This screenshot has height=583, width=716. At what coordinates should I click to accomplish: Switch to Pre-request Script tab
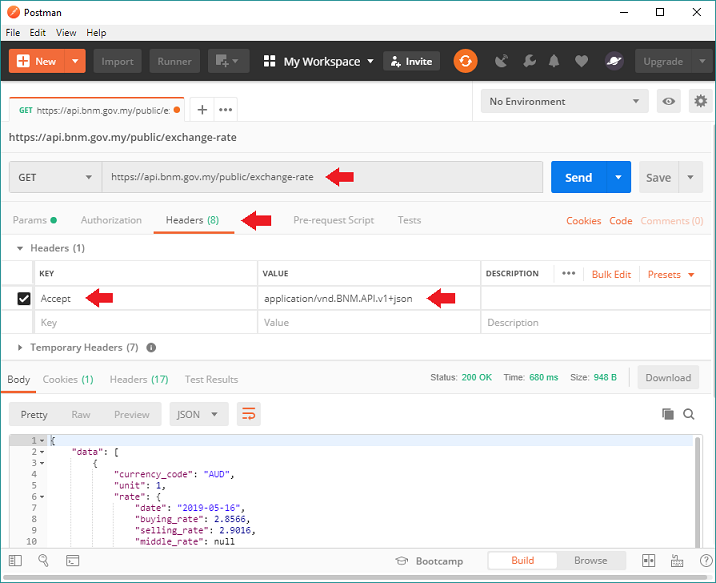click(333, 220)
